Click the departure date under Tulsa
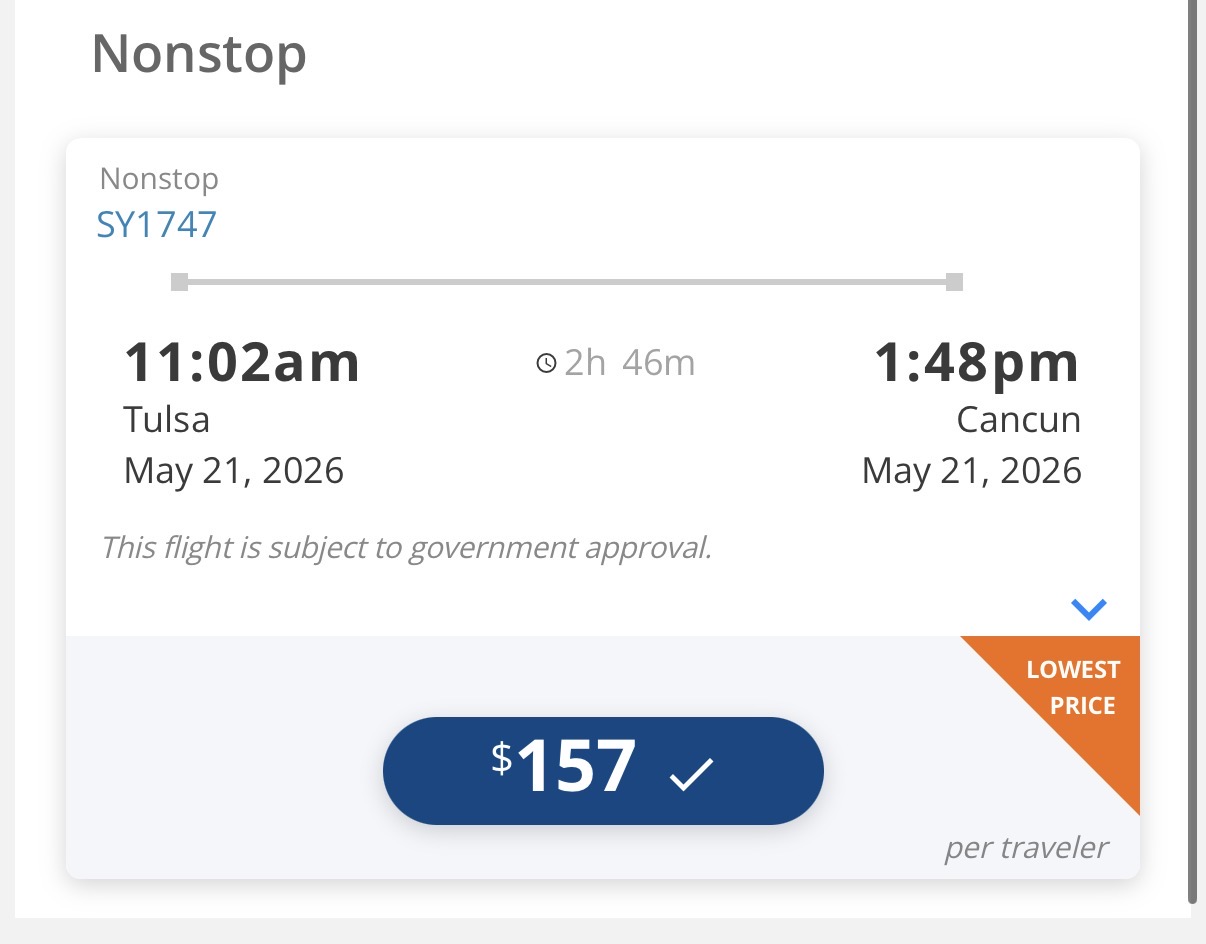This screenshot has width=1206, height=944. pos(234,470)
